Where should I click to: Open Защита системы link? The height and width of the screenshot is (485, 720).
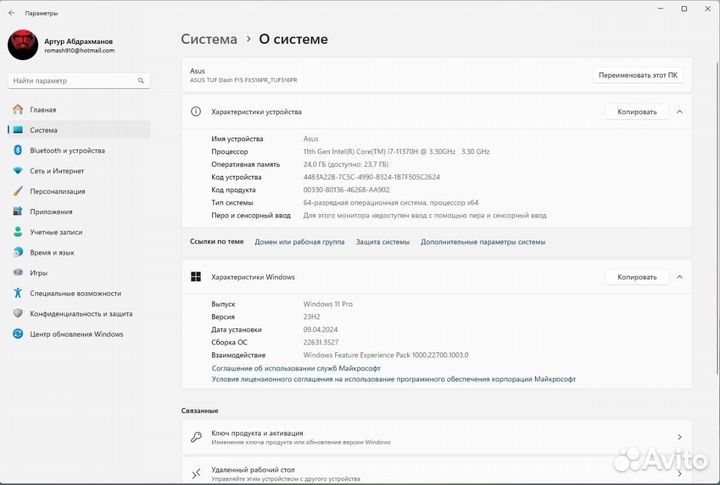(382, 242)
